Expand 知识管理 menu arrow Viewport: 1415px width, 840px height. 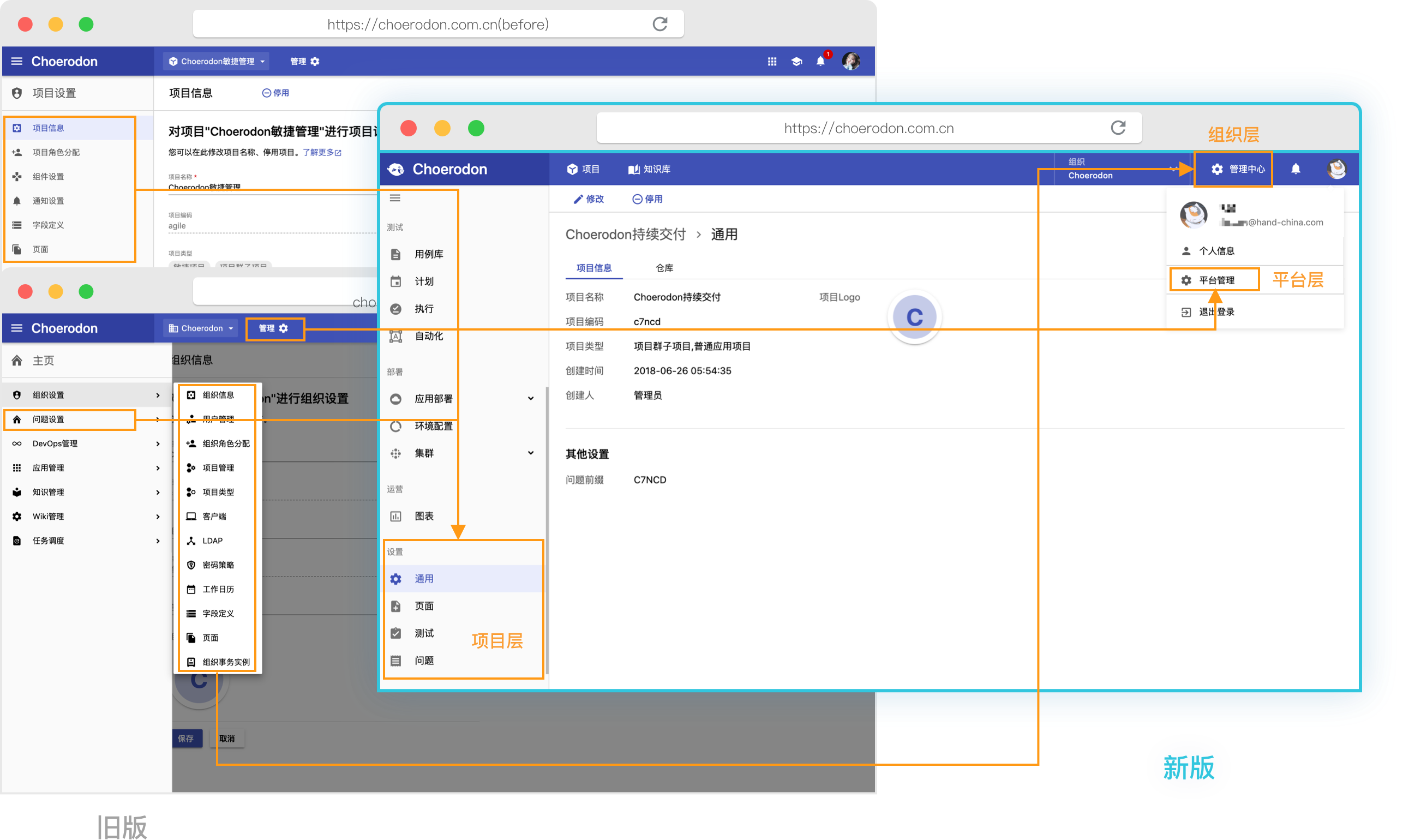coord(157,492)
